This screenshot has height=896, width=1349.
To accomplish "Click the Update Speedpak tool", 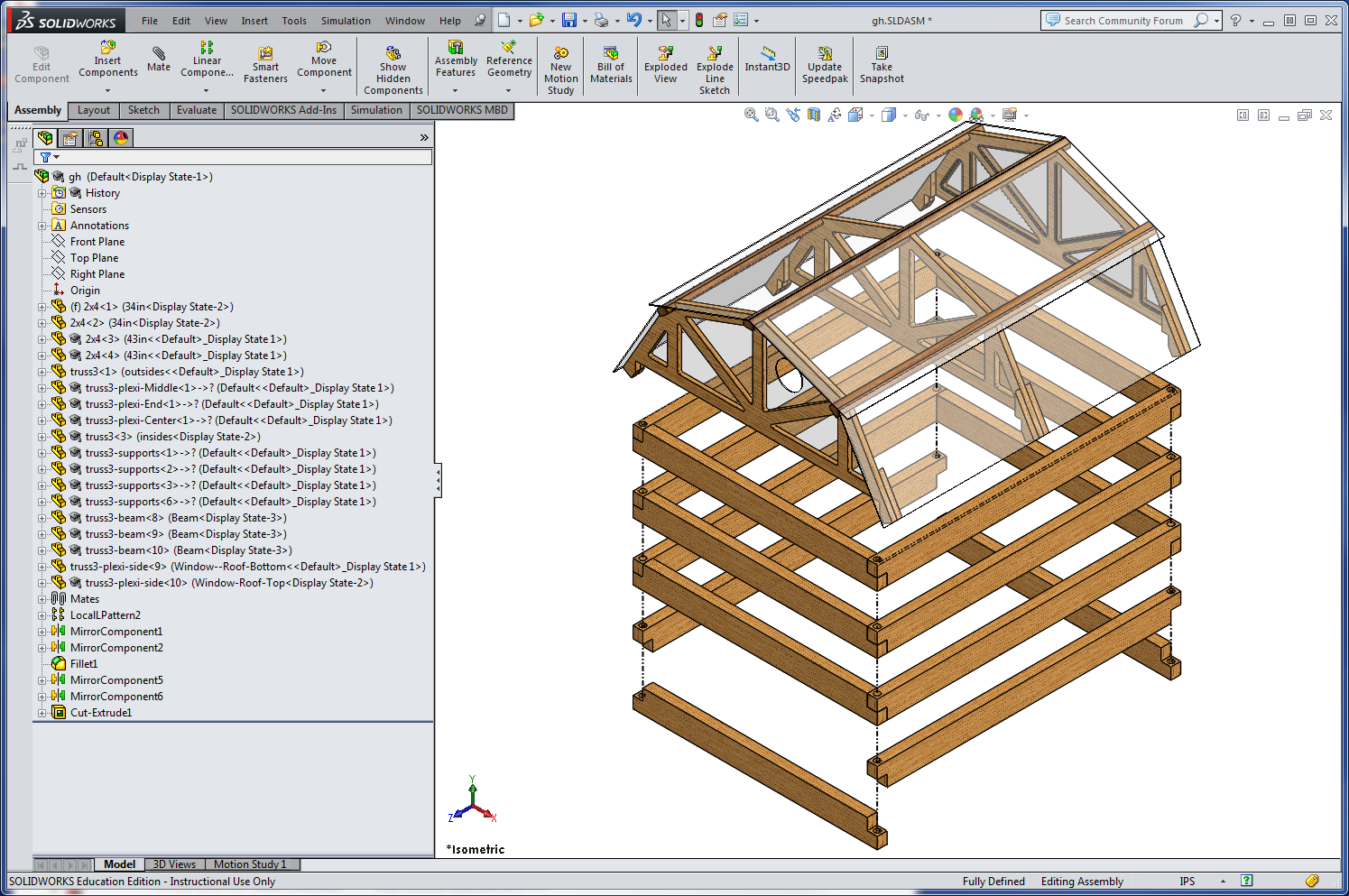I will click(825, 65).
